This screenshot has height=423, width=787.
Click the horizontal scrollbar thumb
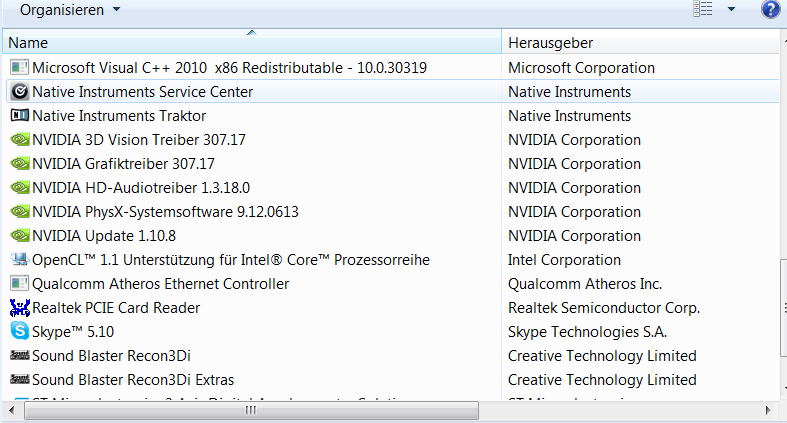point(251,410)
